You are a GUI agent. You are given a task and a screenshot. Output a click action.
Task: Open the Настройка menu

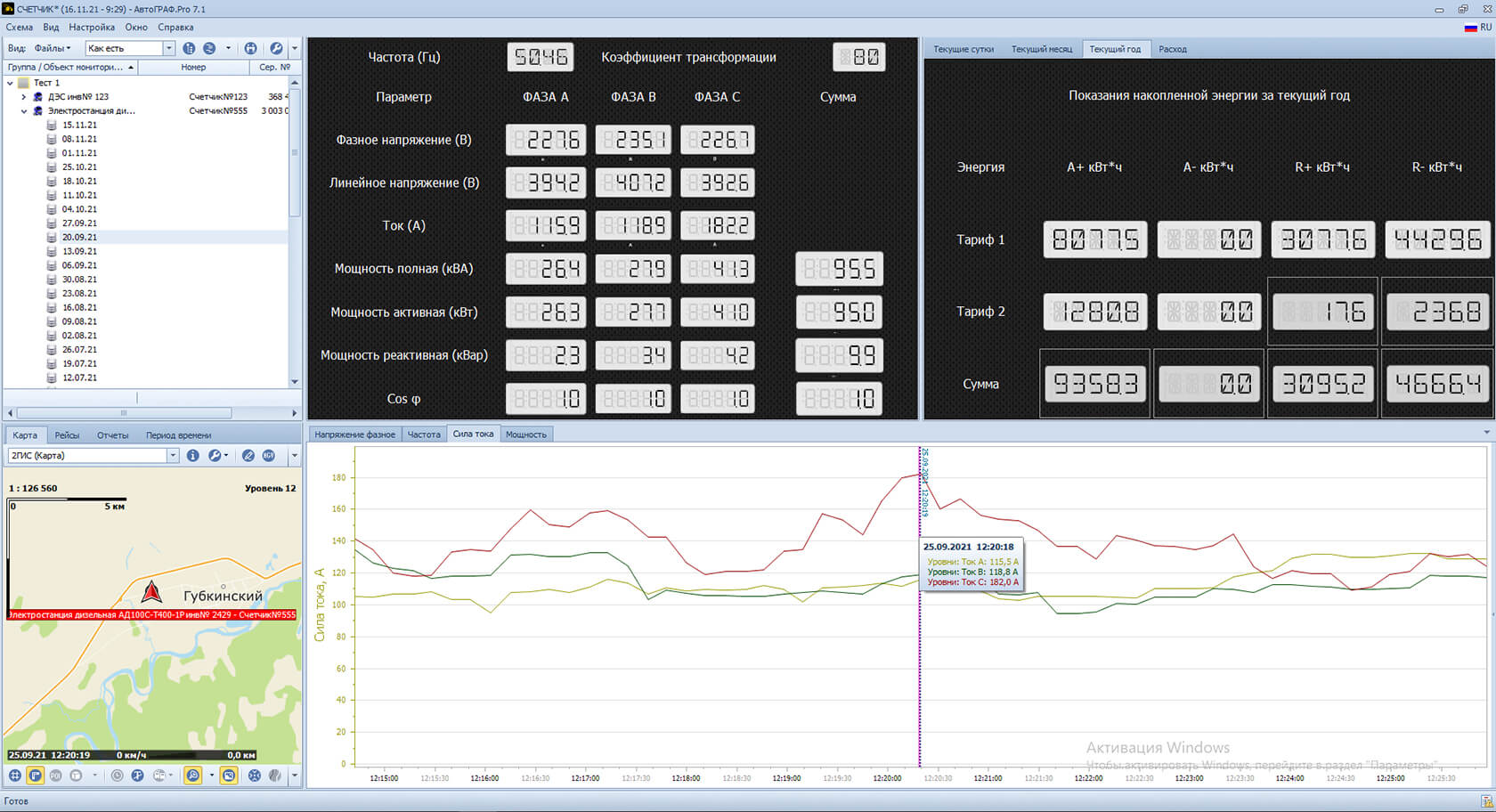click(x=92, y=27)
